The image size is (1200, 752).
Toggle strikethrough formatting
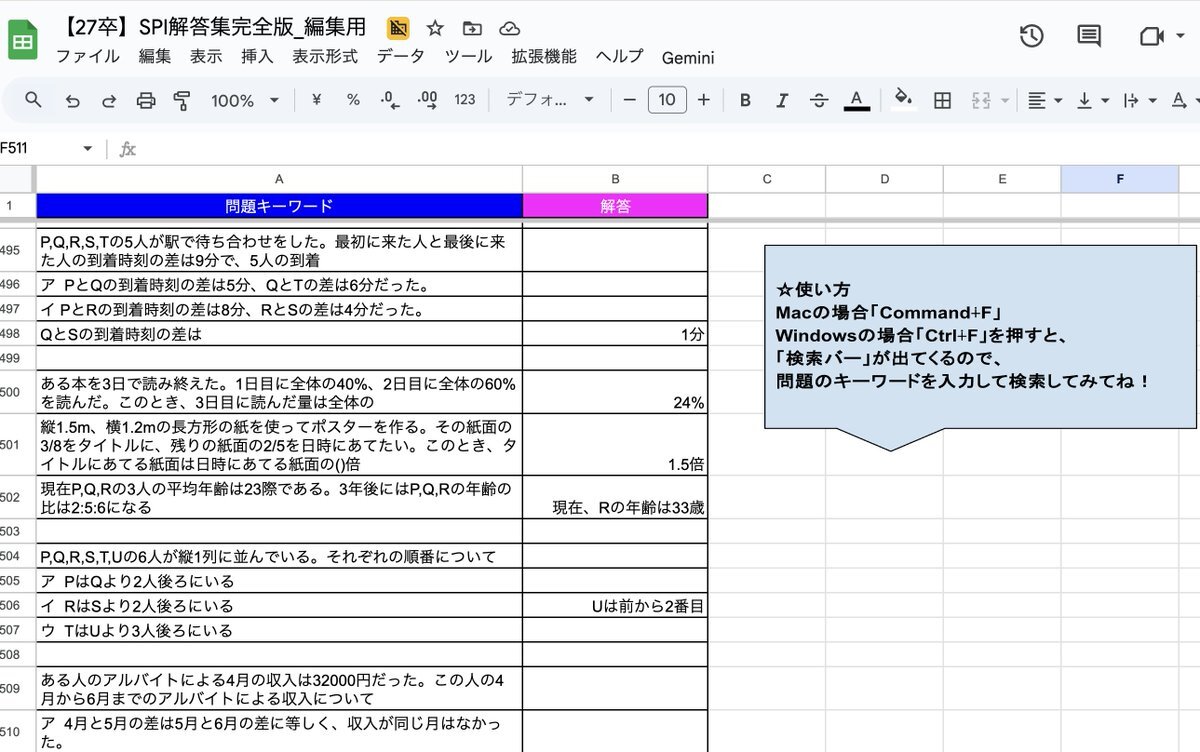[818, 100]
